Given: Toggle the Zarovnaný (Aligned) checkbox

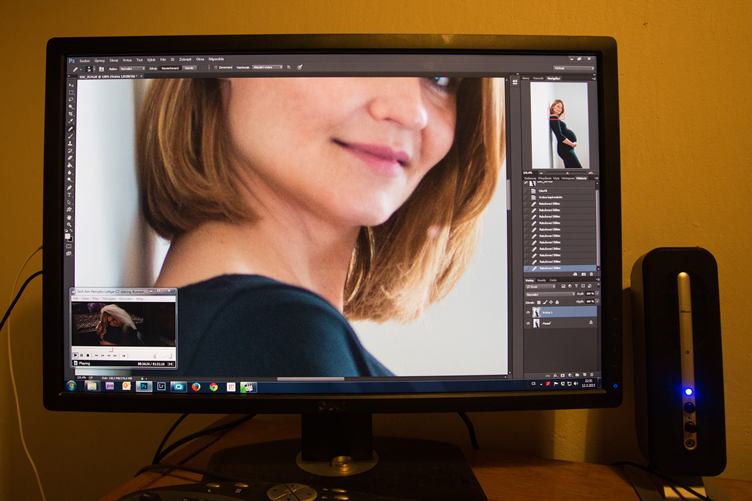Looking at the screenshot, I should pyautogui.click(x=216, y=68).
